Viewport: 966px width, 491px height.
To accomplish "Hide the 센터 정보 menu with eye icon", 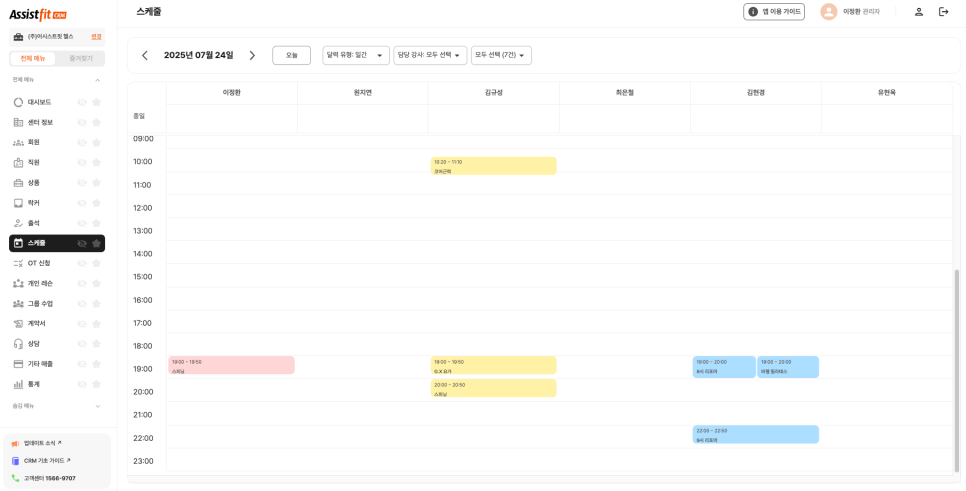I will tap(82, 122).
